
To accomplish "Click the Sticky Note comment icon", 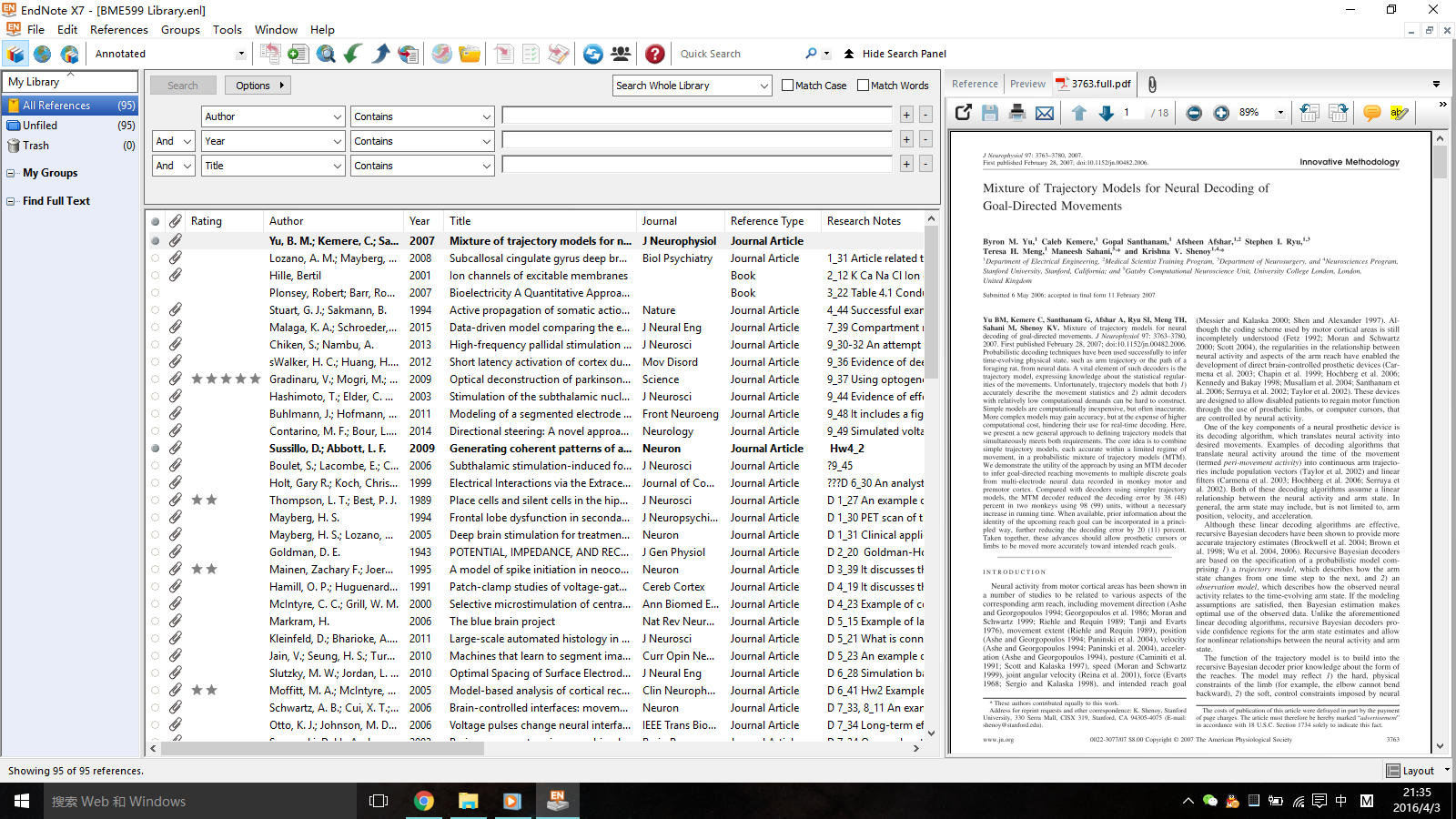I will [x=1372, y=113].
